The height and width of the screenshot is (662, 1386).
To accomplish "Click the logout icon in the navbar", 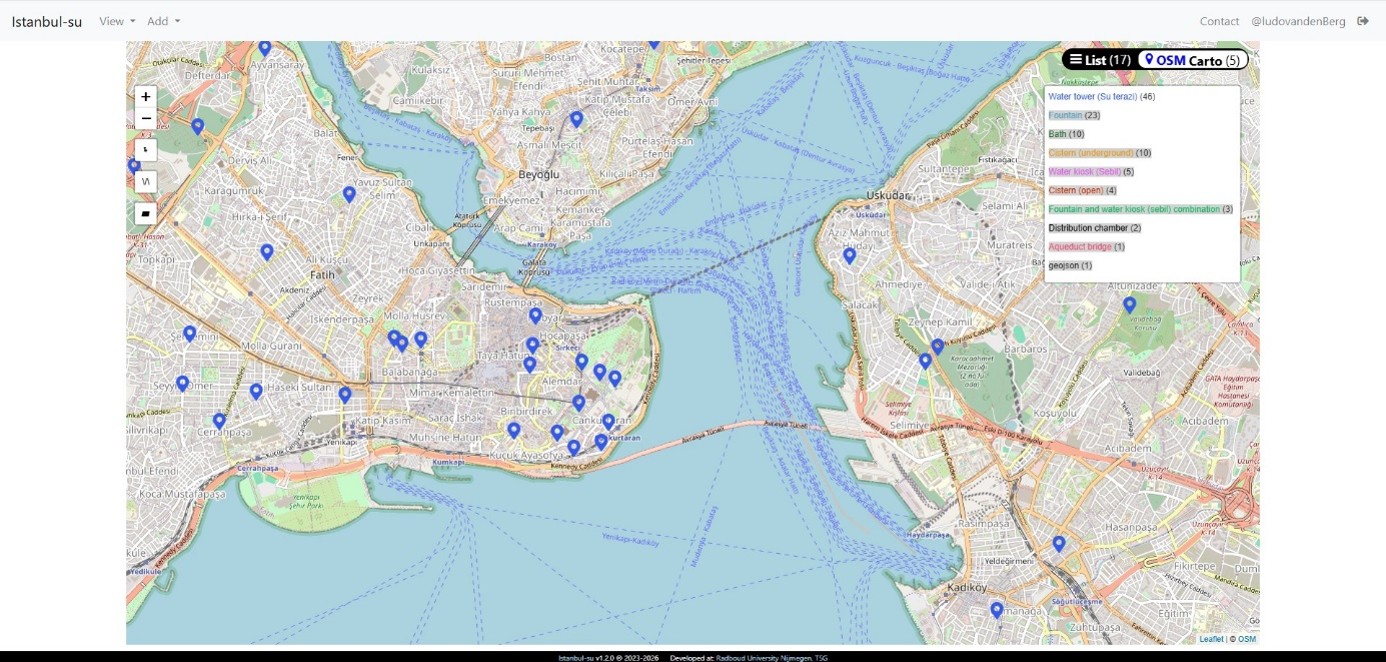I will coord(1363,21).
